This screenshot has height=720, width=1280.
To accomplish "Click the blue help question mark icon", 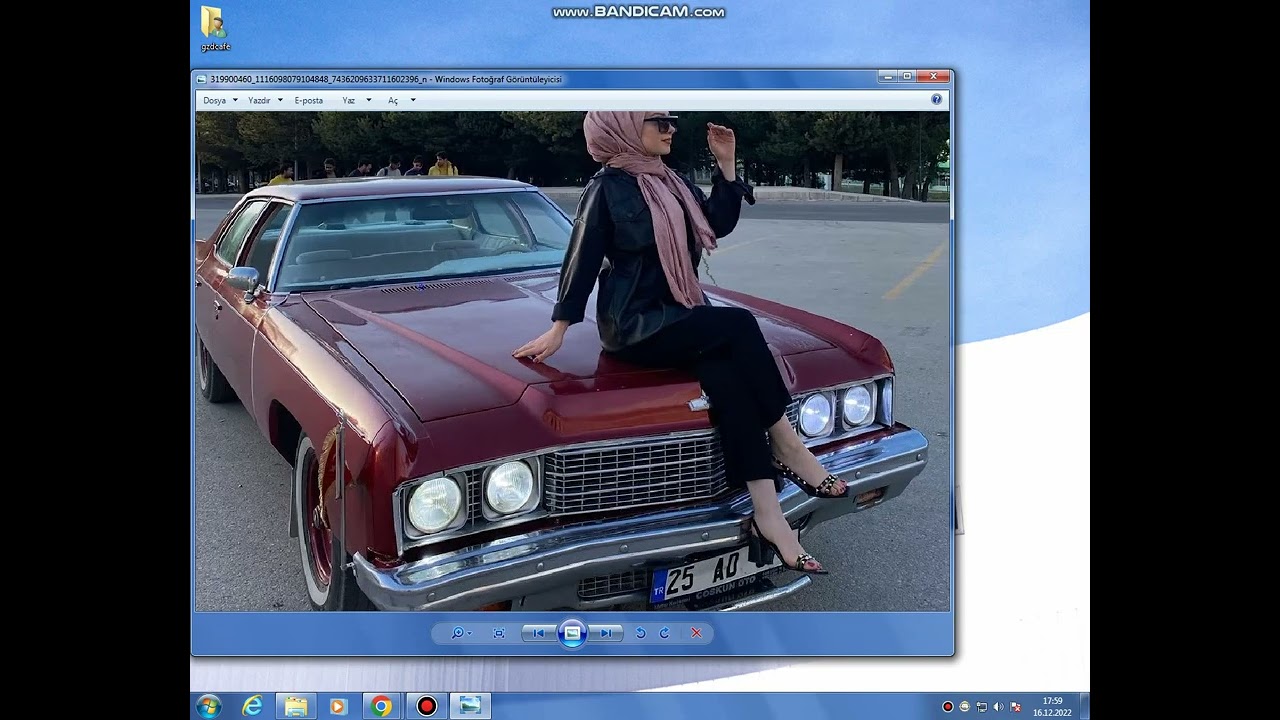I will (x=936, y=99).
